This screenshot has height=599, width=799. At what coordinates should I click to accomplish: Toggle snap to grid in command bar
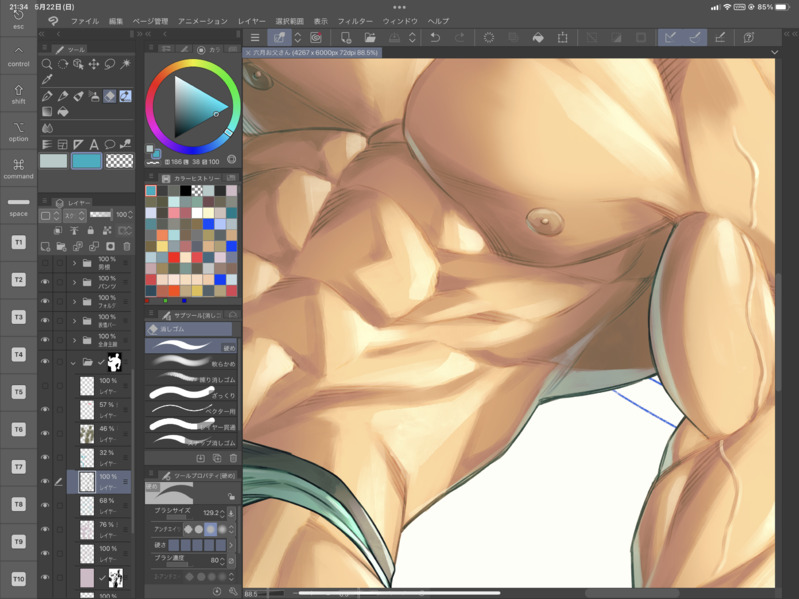click(720, 38)
